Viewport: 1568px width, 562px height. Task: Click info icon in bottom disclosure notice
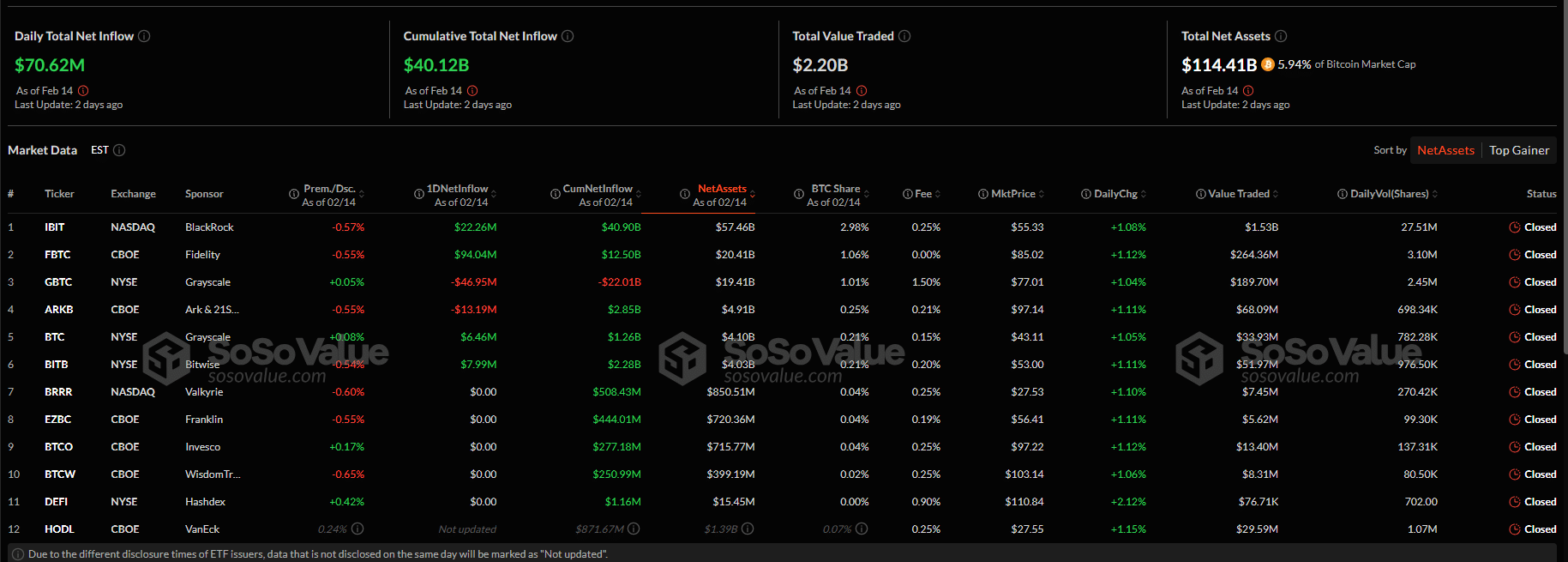(x=18, y=554)
